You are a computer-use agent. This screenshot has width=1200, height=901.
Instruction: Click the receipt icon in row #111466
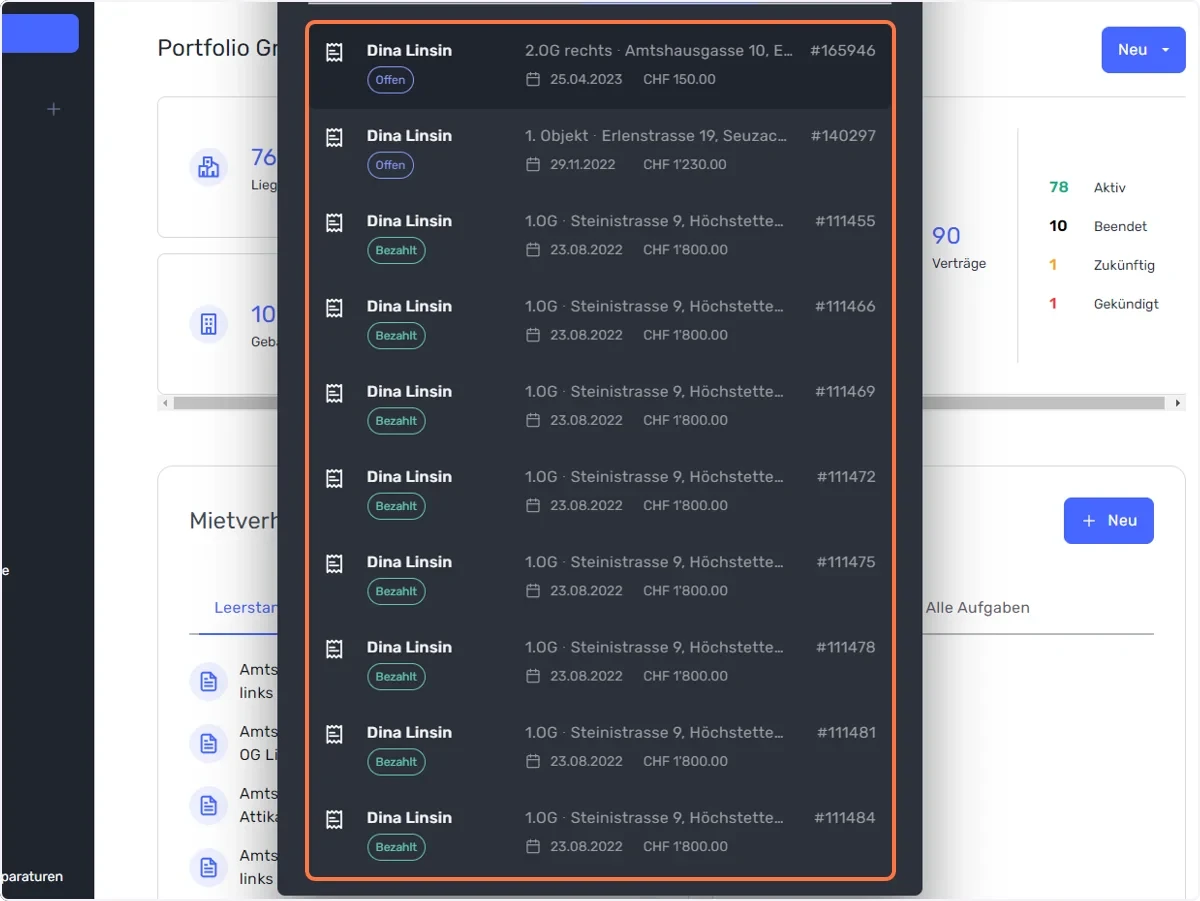(335, 308)
